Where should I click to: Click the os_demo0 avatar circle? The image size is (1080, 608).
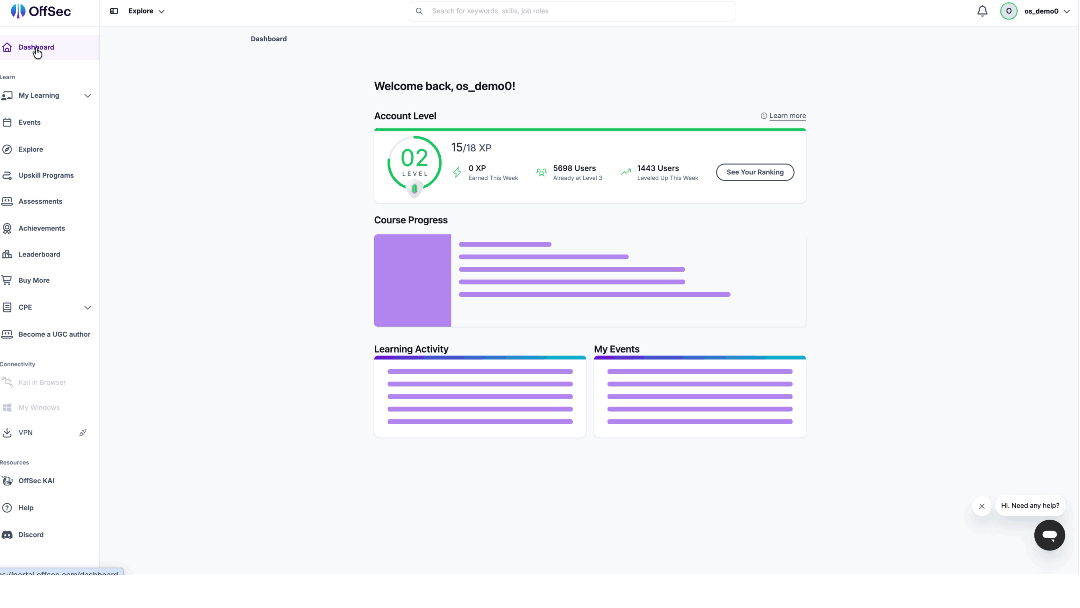[x=1008, y=11]
